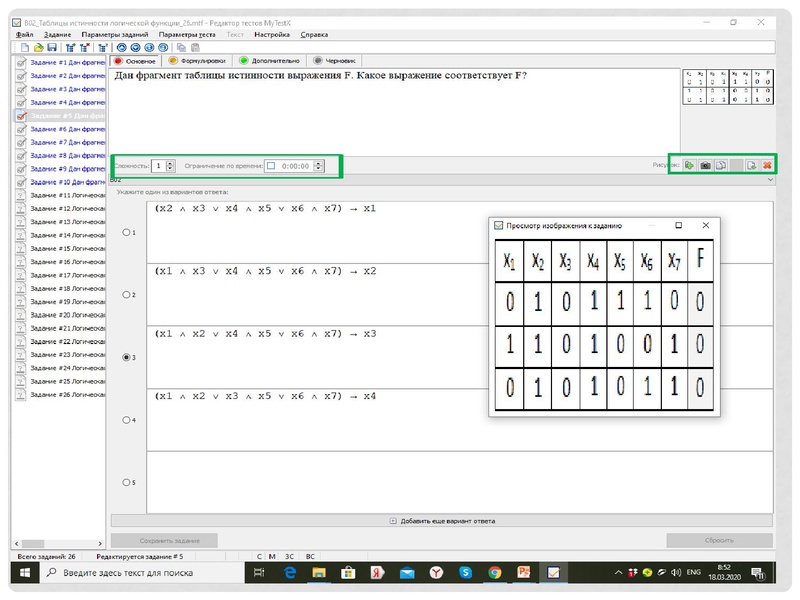Click the truth table thumbnail image
This screenshot has height=600, width=800.
point(727,87)
